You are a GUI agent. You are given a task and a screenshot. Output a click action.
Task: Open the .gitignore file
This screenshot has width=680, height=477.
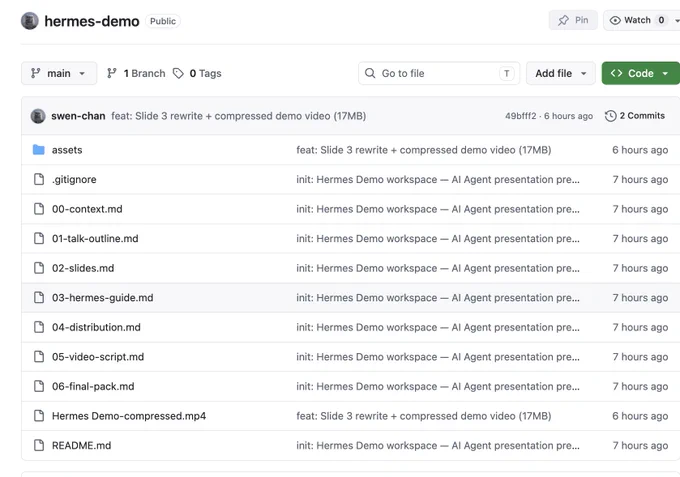[74, 180]
